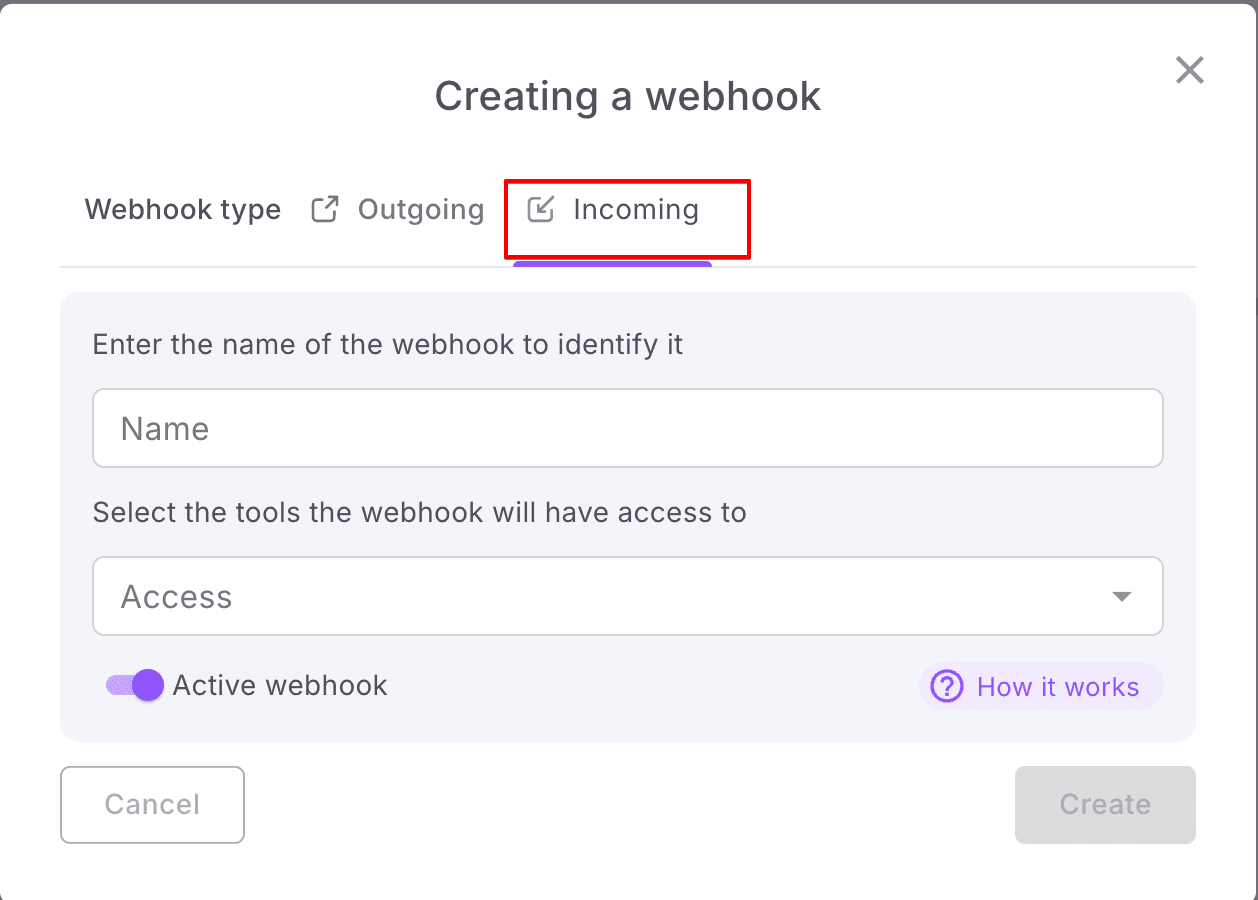Click the Access placeholder text

[176, 597]
